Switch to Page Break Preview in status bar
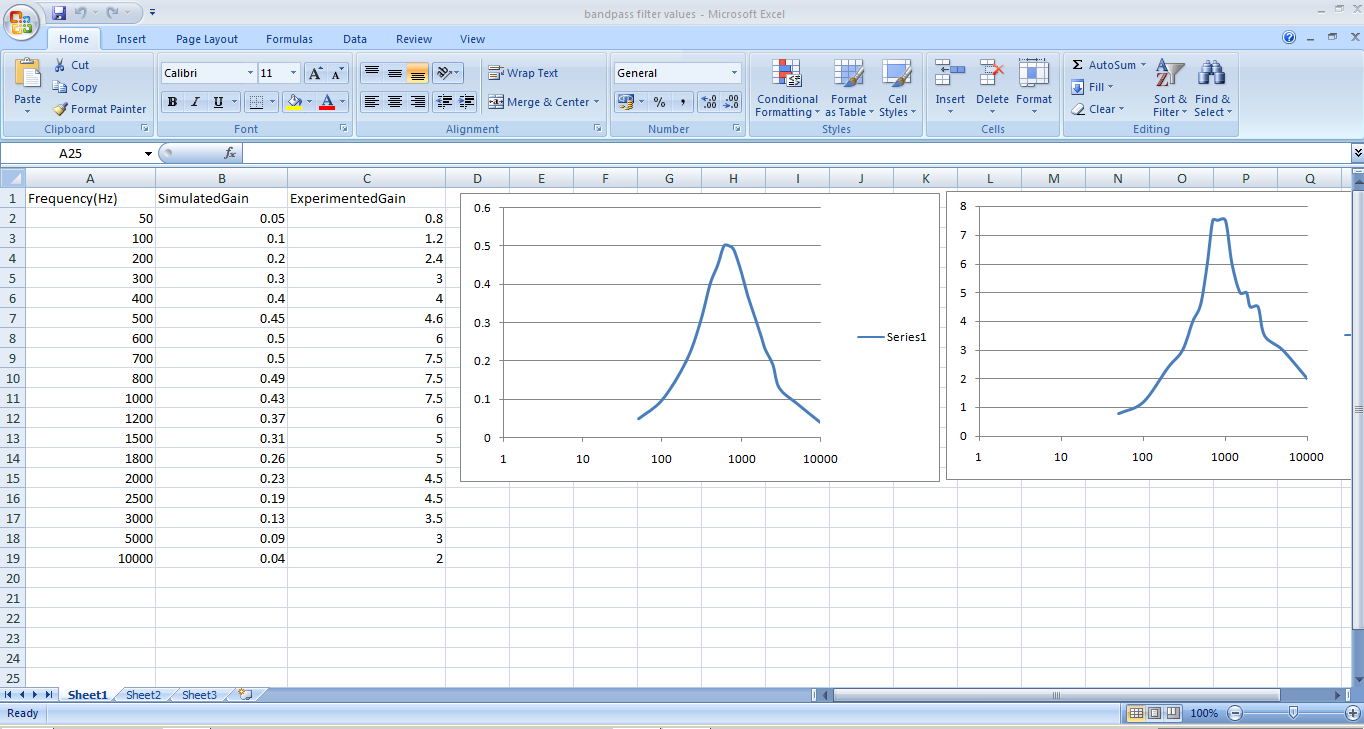 click(x=1172, y=713)
